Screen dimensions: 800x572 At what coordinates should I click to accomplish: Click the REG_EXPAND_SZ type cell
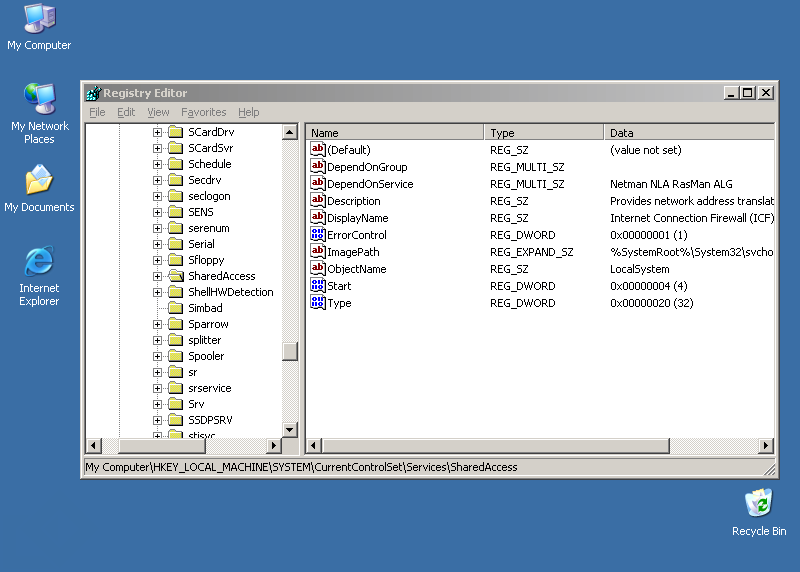tap(532, 252)
